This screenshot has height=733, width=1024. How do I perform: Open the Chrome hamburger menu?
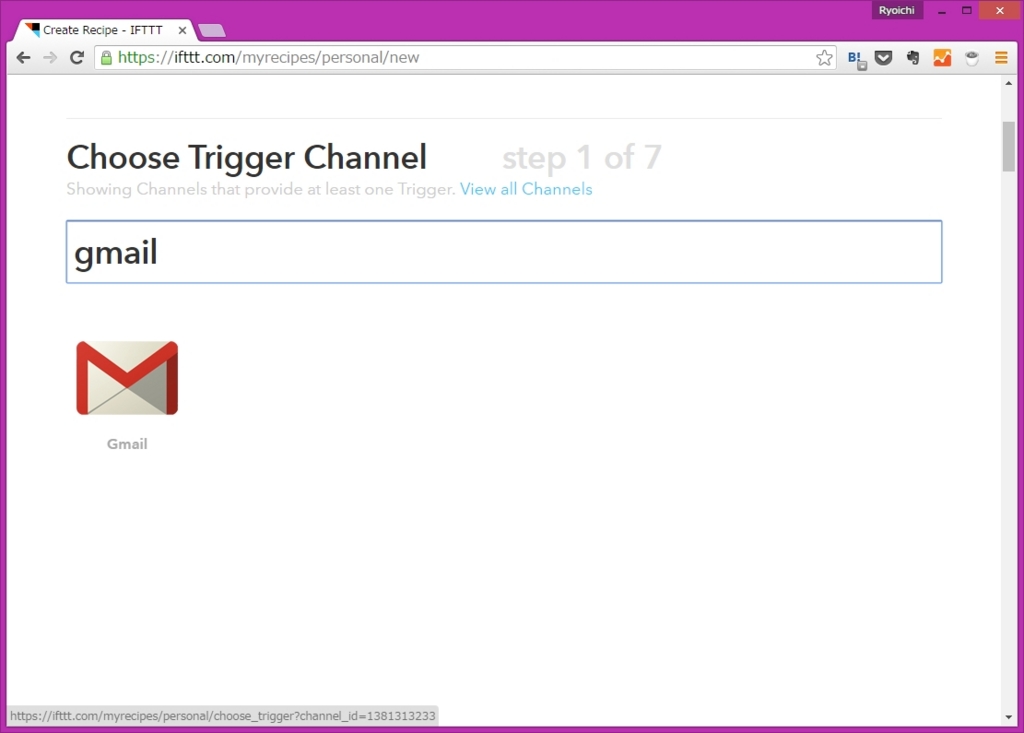1001,58
